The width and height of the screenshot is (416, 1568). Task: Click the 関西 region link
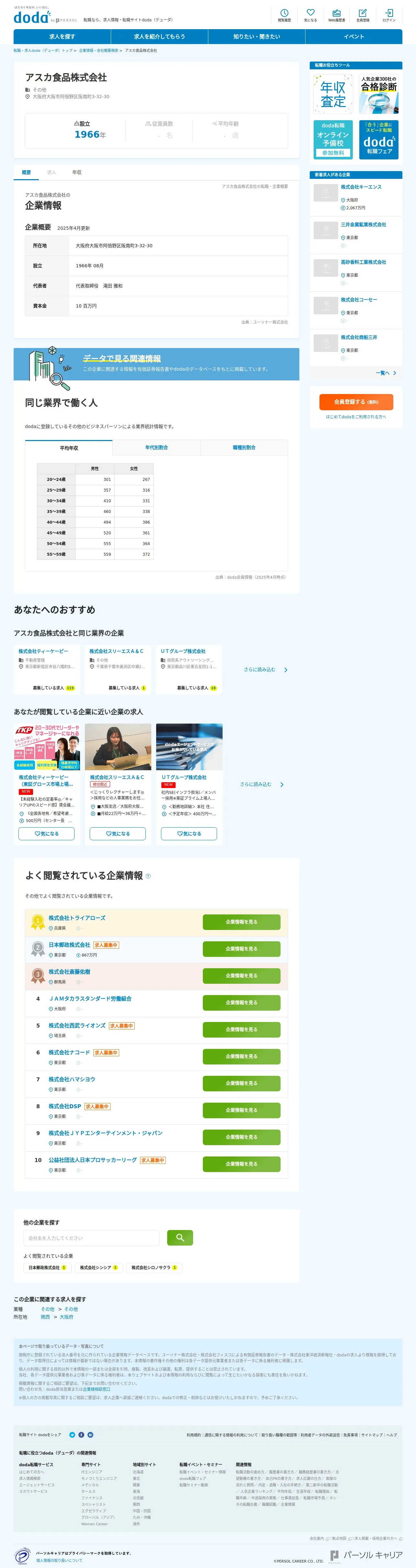click(45, 1317)
